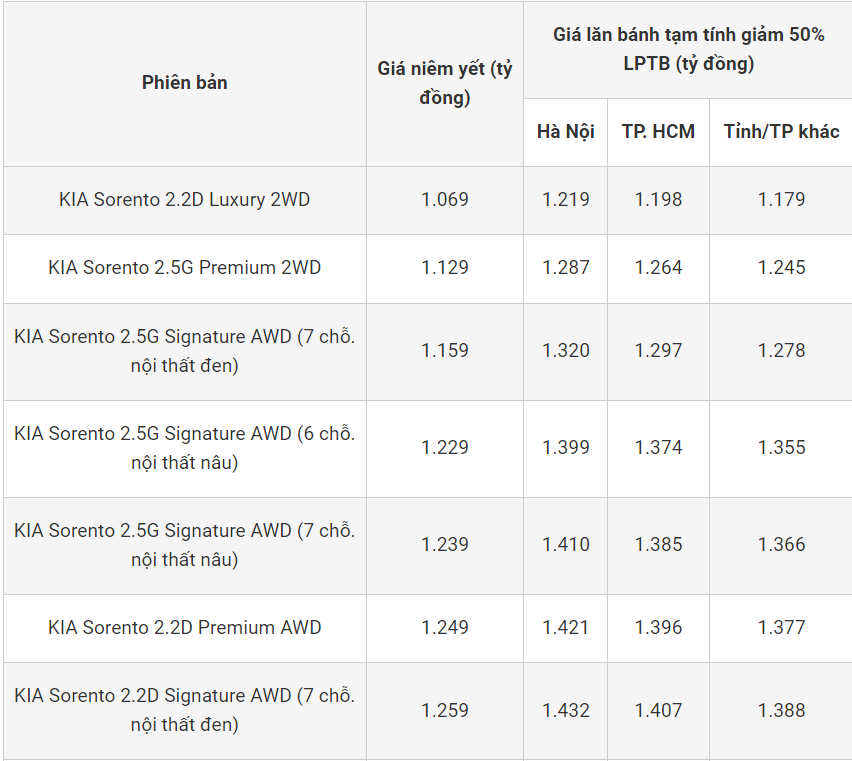The width and height of the screenshot is (852, 761).
Task: Click the 1.407 TP. HCM price cell
Action: tap(658, 710)
